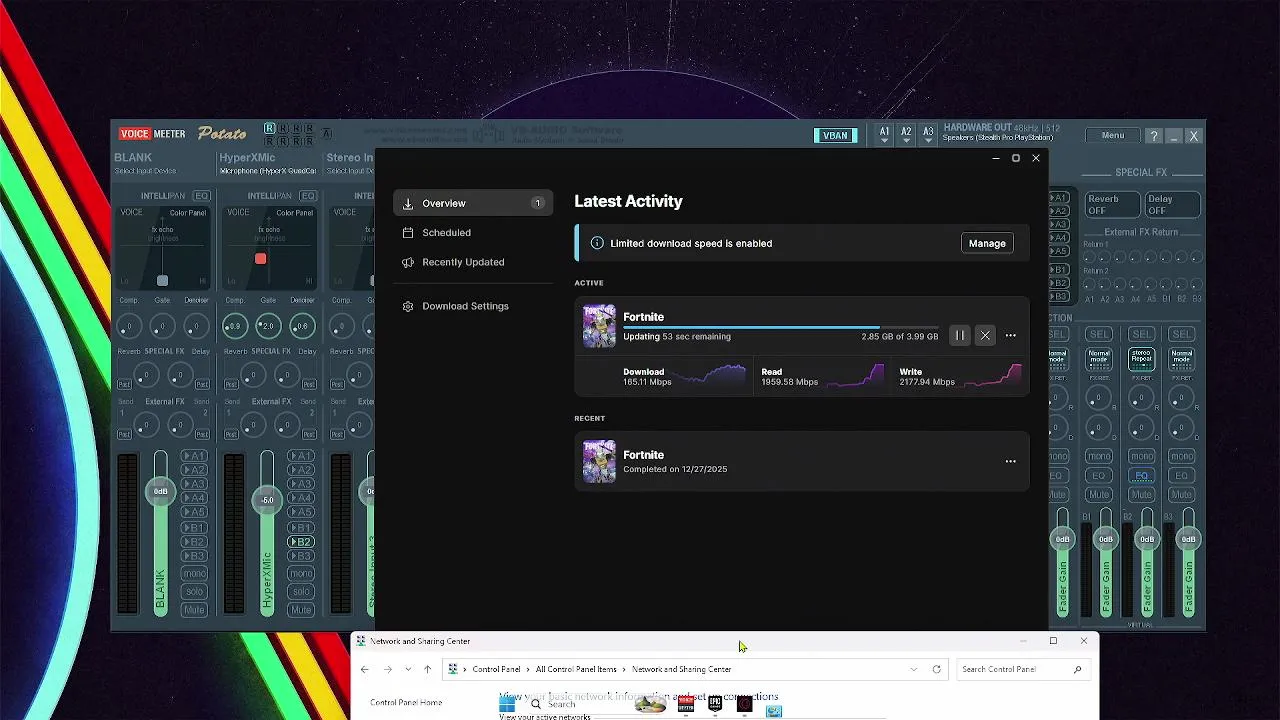Pause the Fortnite update download
The image size is (1280, 720).
[x=959, y=336]
